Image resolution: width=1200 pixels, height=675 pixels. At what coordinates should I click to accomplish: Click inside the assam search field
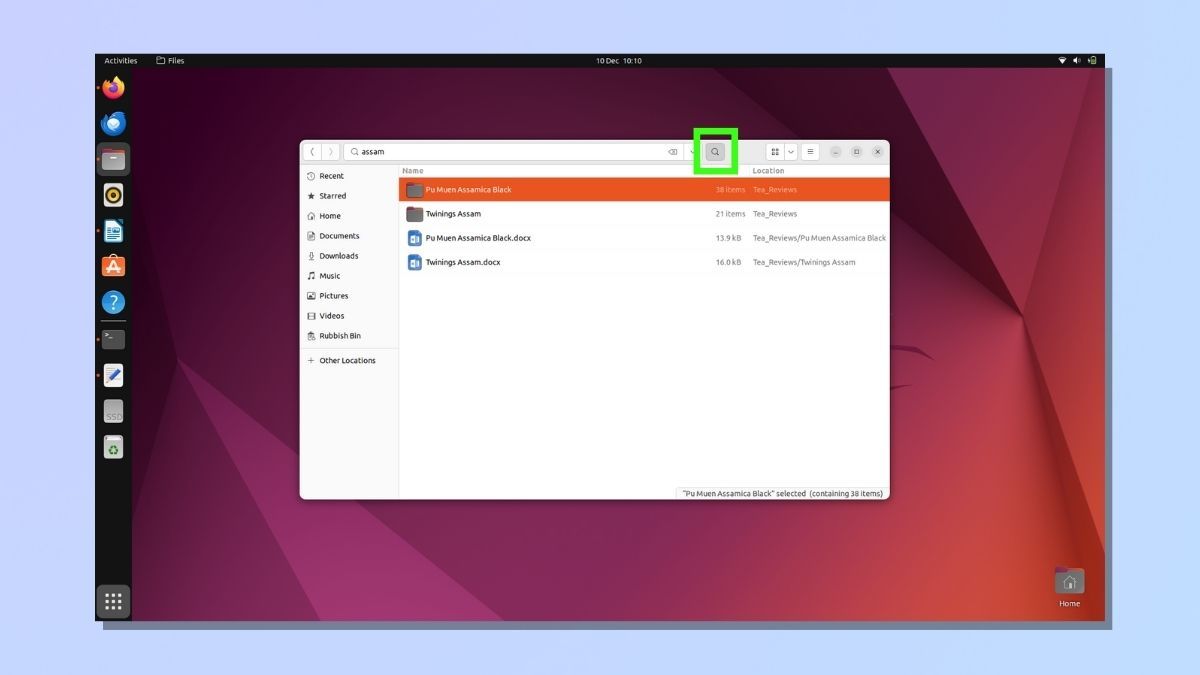click(450, 152)
